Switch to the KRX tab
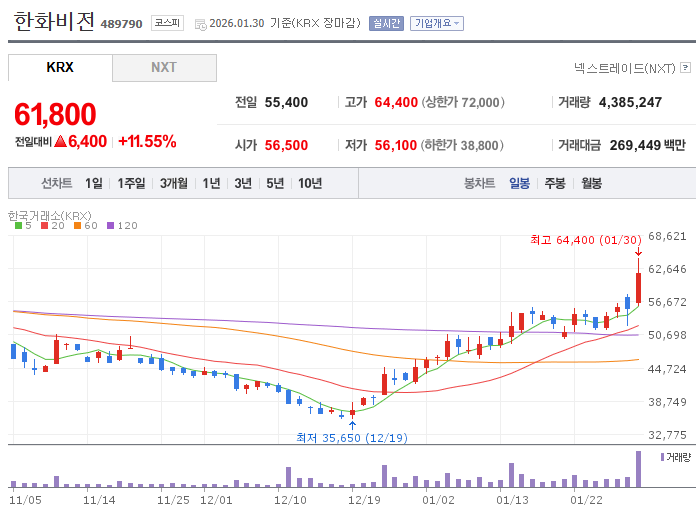Screen dimensions: 696x510 [60, 67]
